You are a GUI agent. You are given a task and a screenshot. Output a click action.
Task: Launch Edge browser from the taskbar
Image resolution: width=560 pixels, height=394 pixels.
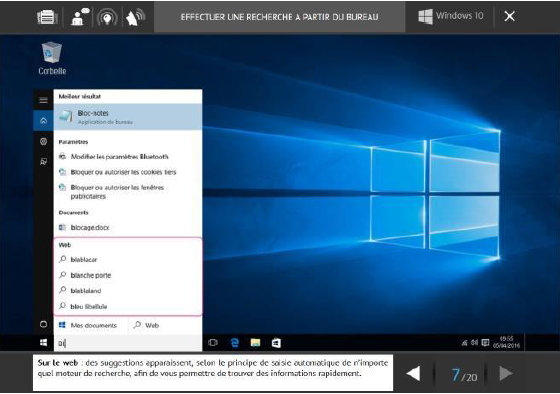[235, 343]
